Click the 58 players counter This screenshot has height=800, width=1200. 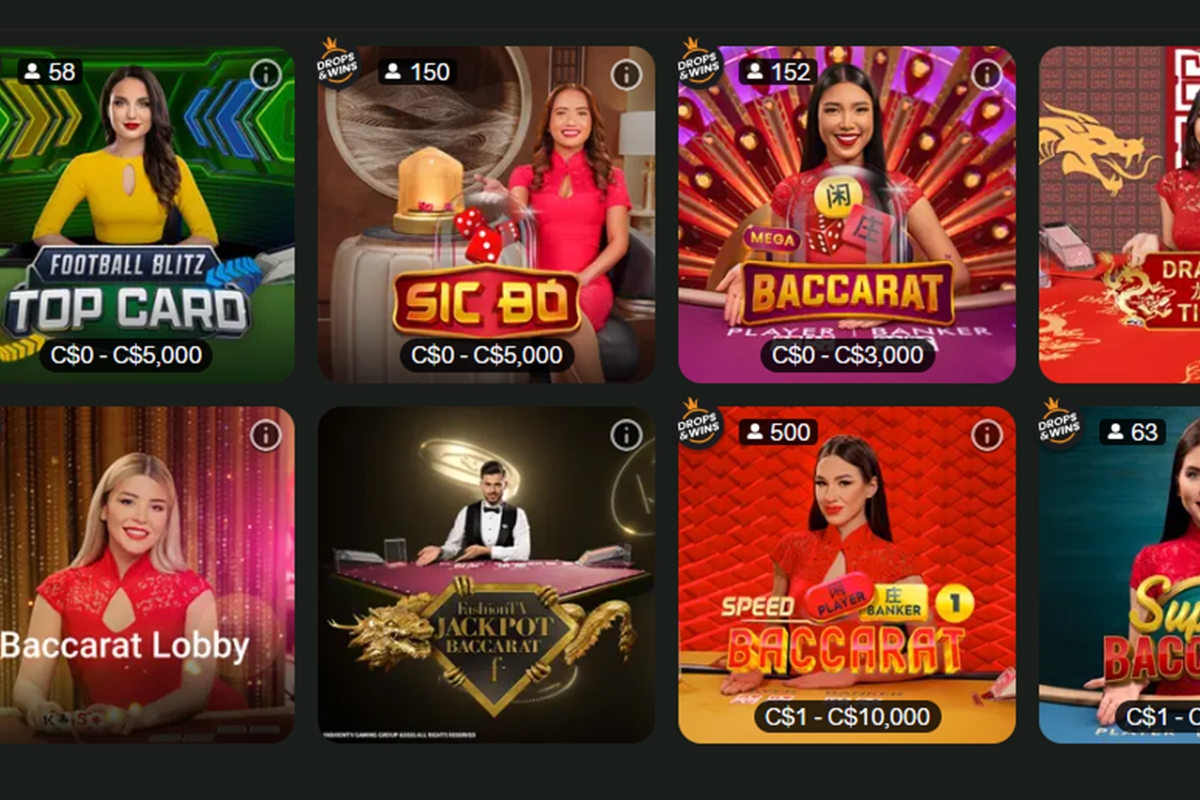(50, 71)
